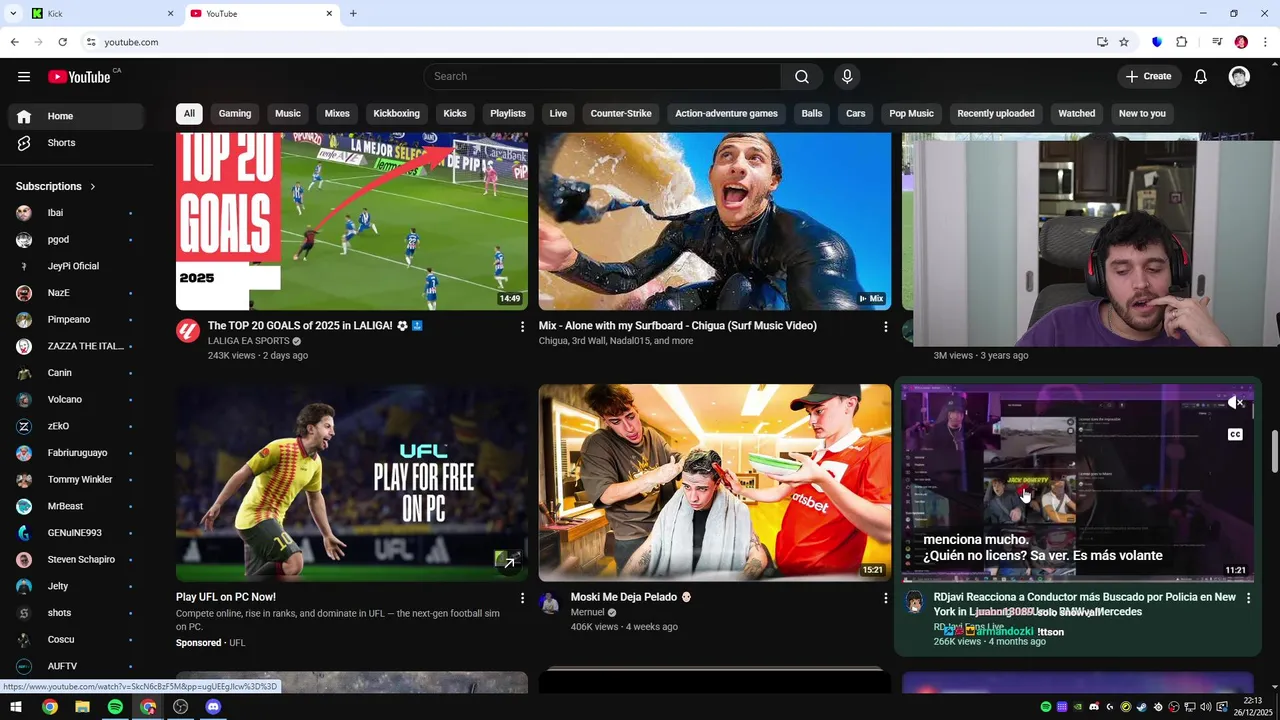The image size is (1280, 720).
Task: Expand the Subscriptions section arrow
Action: [93, 187]
